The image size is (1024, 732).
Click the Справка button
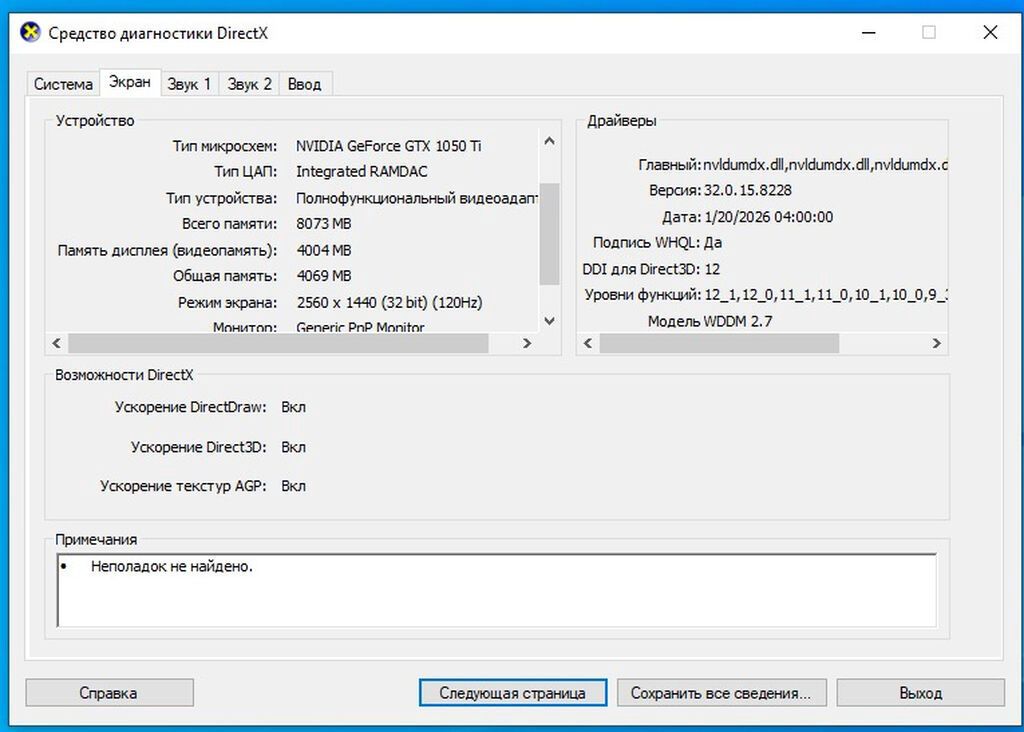click(x=109, y=693)
